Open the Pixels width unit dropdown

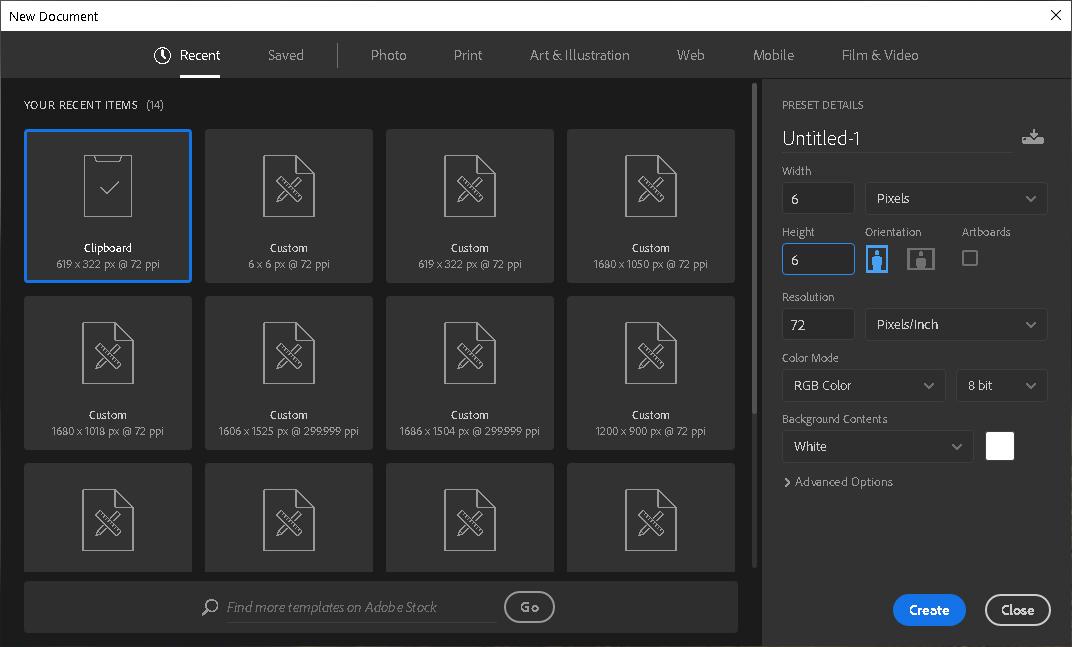[956, 198]
